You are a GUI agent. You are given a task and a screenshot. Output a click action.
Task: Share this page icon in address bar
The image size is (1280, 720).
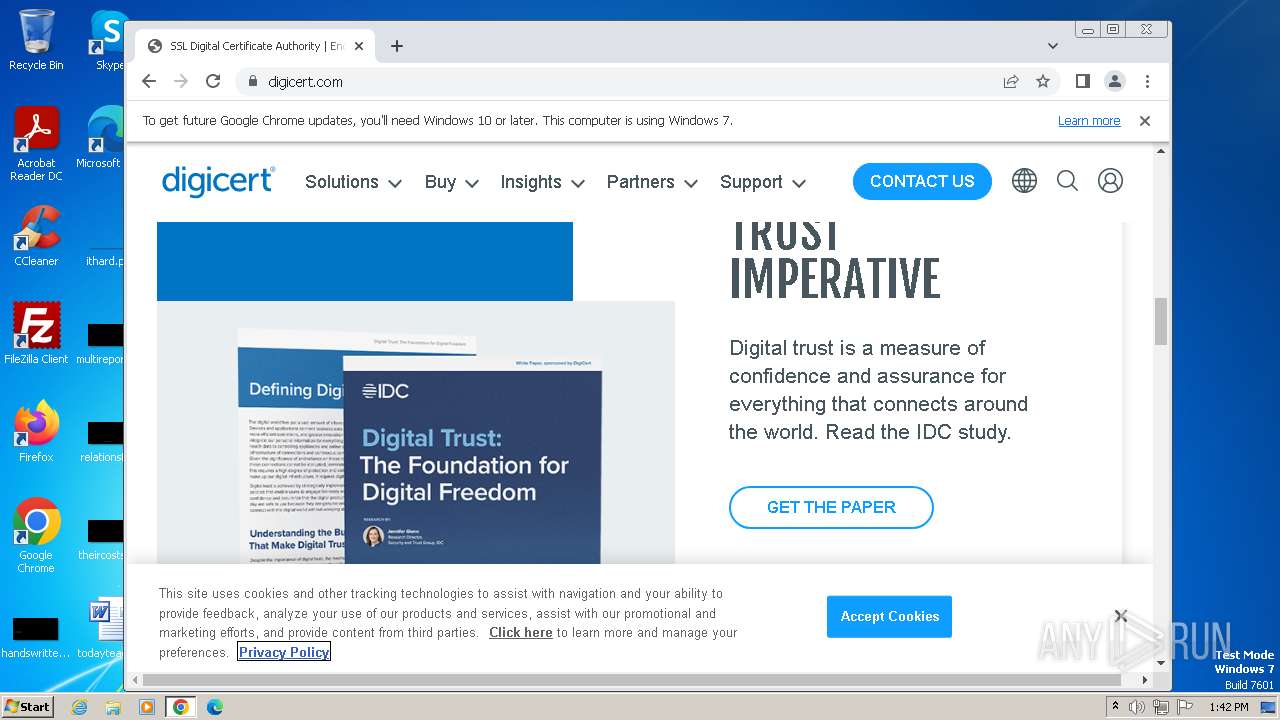(x=1011, y=82)
